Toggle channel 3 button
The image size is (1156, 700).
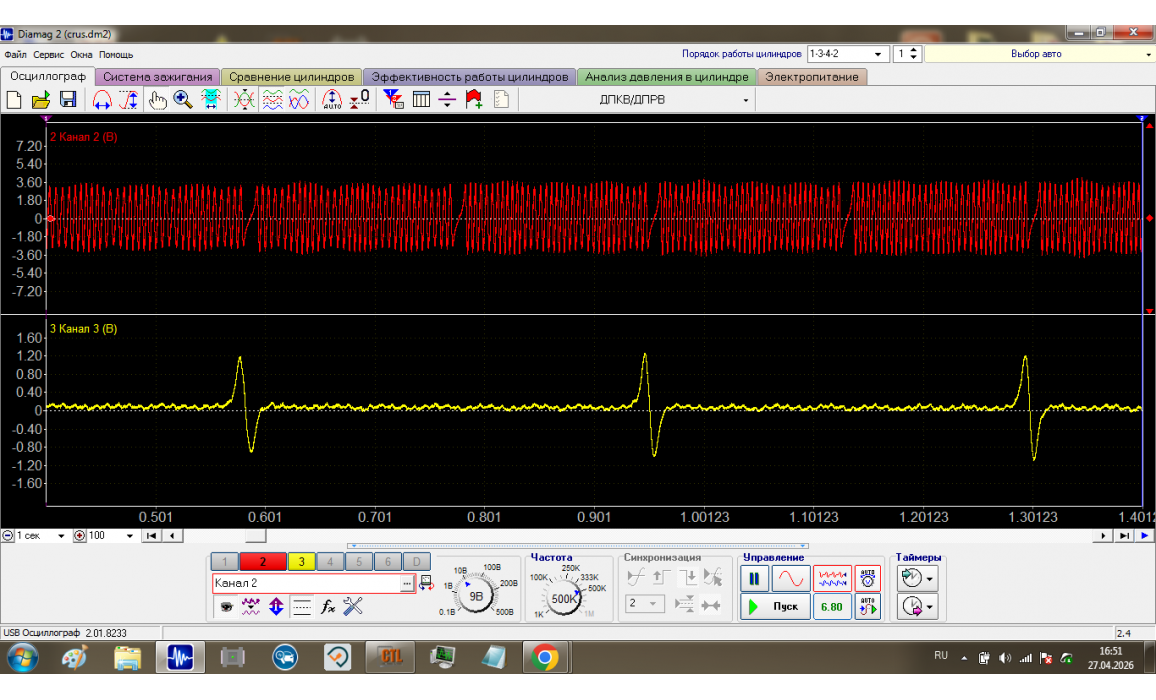[301, 562]
